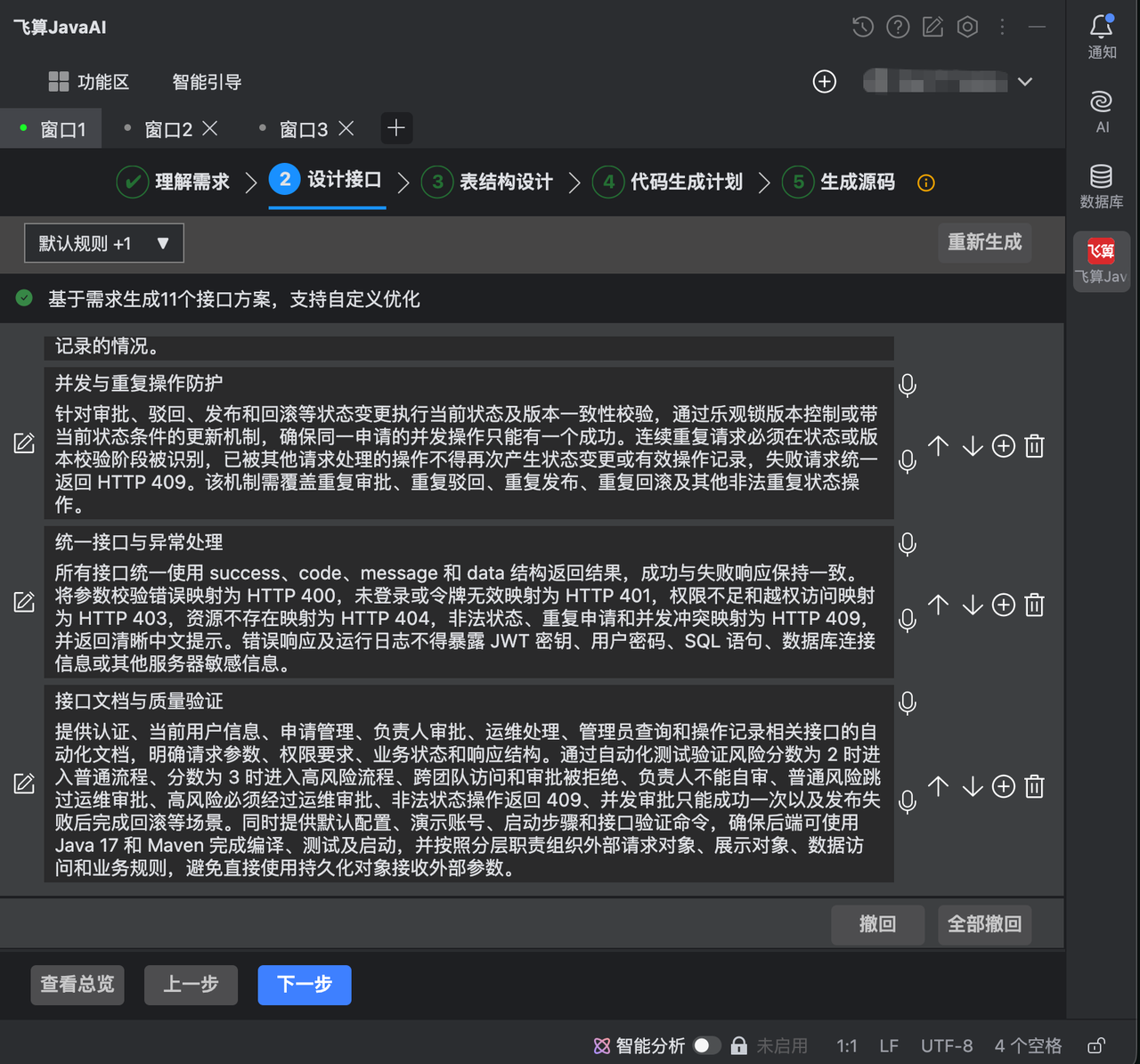The height and width of the screenshot is (1064, 1140).
Task: Click microphone beside 并发与重复操作防护 body text
Action: pos(908,461)
